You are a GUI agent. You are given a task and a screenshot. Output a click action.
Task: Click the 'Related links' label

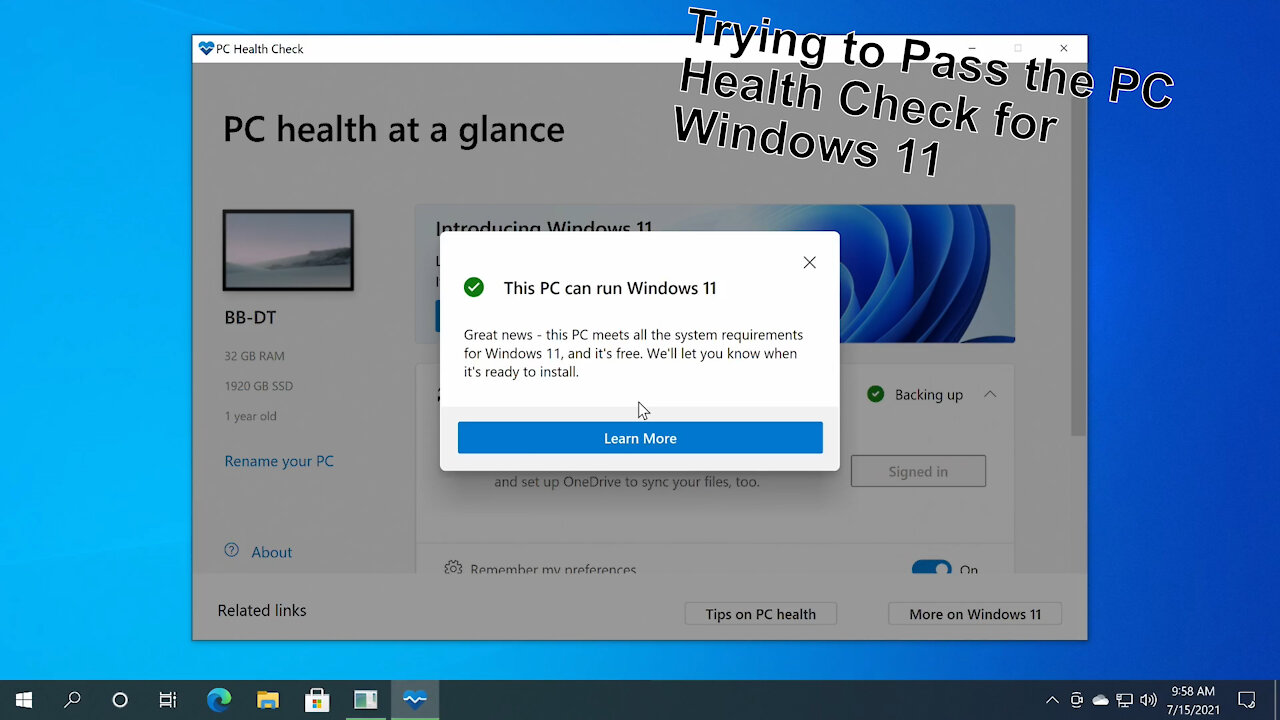(x=262, y=610)
